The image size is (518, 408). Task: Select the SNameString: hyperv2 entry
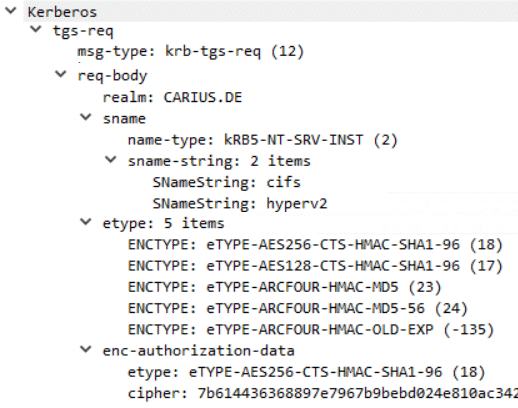click(240, 204)
